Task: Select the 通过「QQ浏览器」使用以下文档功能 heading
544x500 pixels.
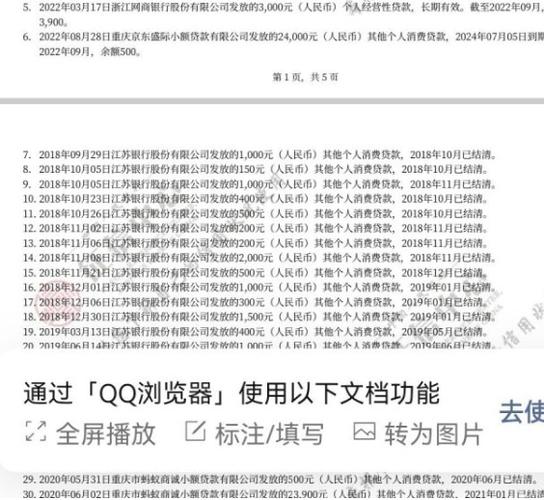Action: pos(231,393)
